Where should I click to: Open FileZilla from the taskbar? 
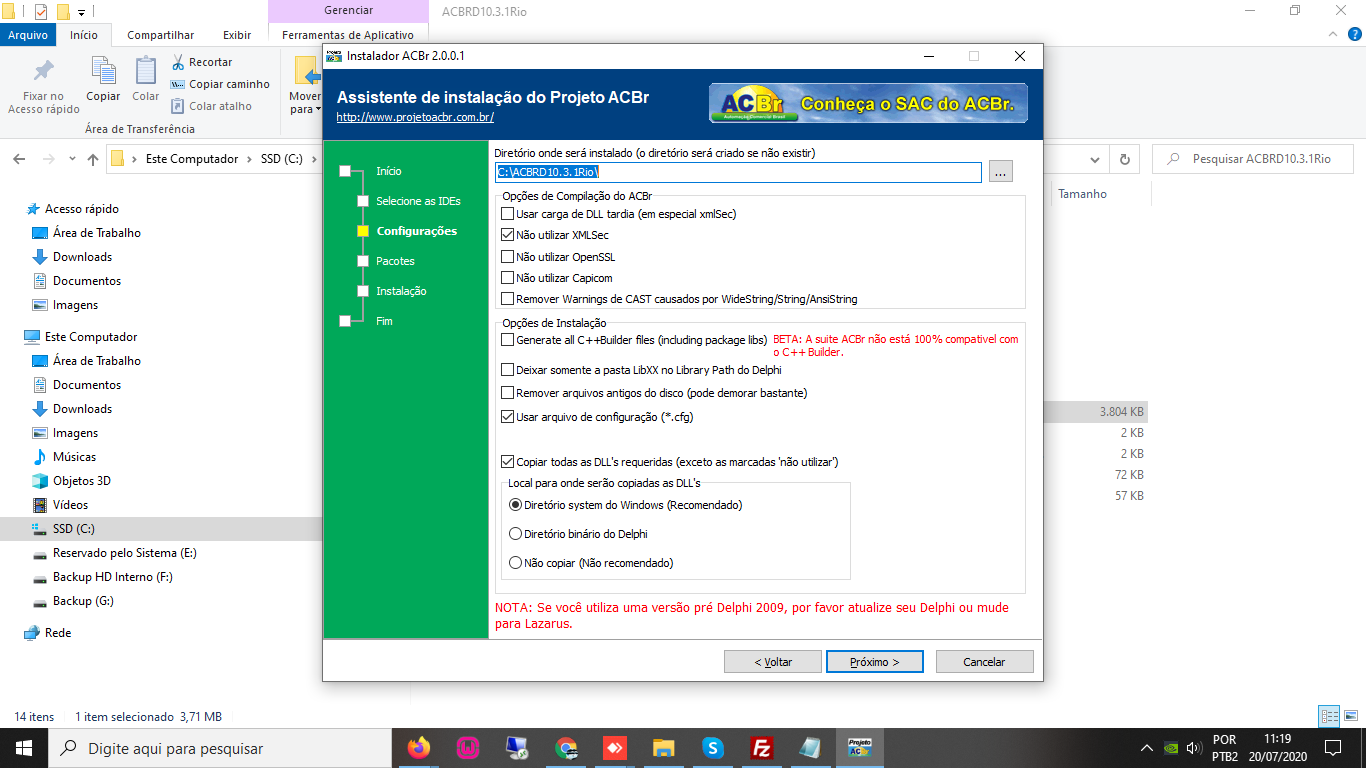762,748
